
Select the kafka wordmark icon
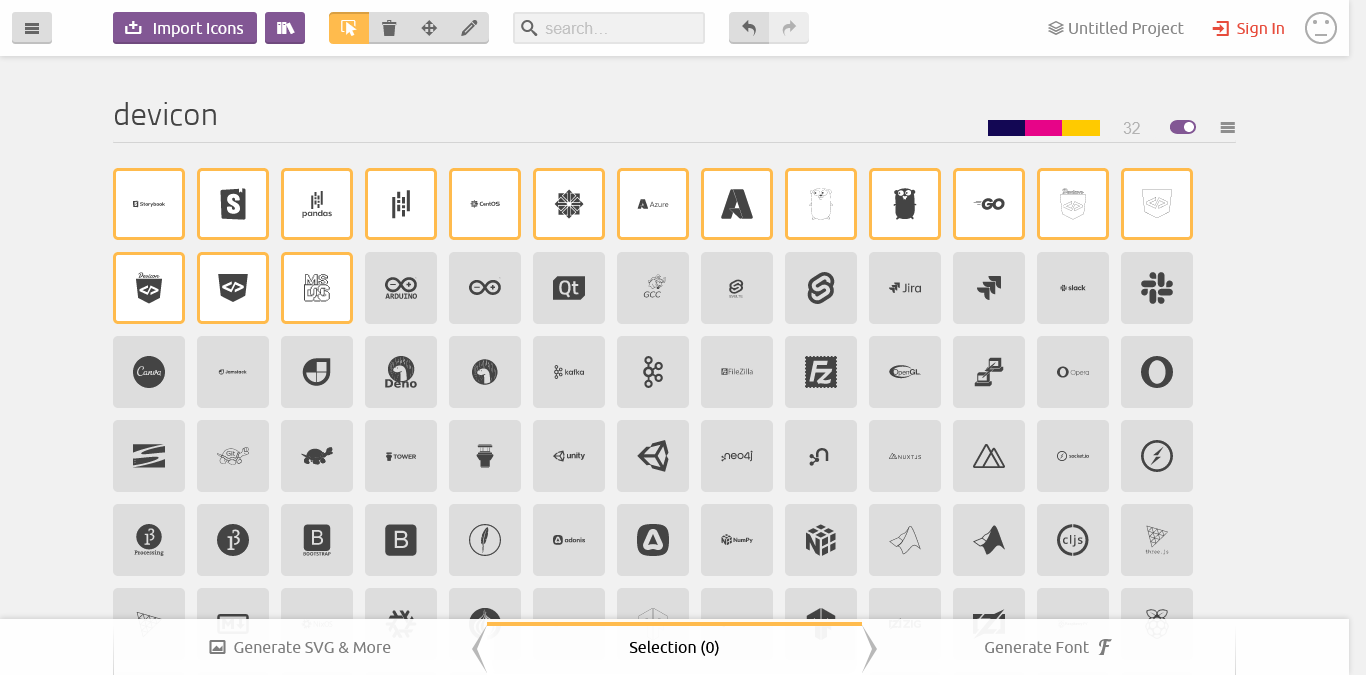tap(569, 372)
